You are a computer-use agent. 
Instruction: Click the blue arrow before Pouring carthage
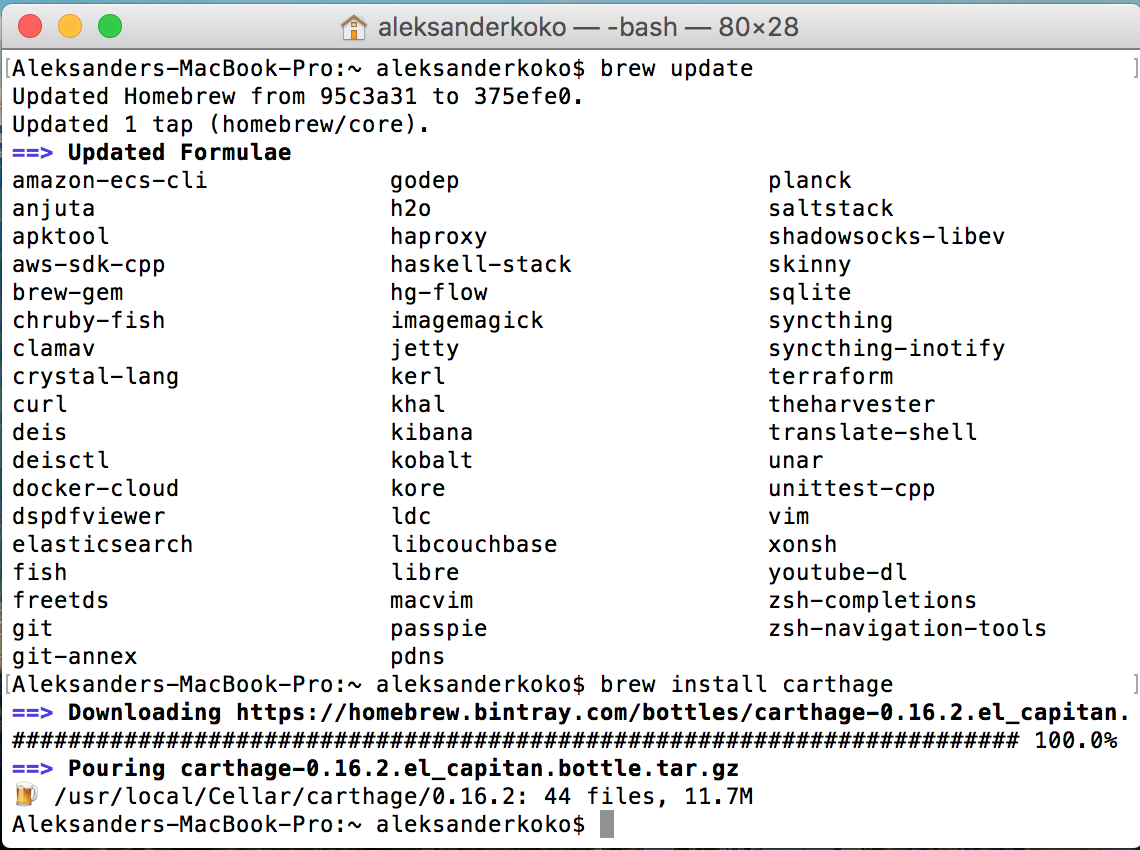[x=37, y=769]
